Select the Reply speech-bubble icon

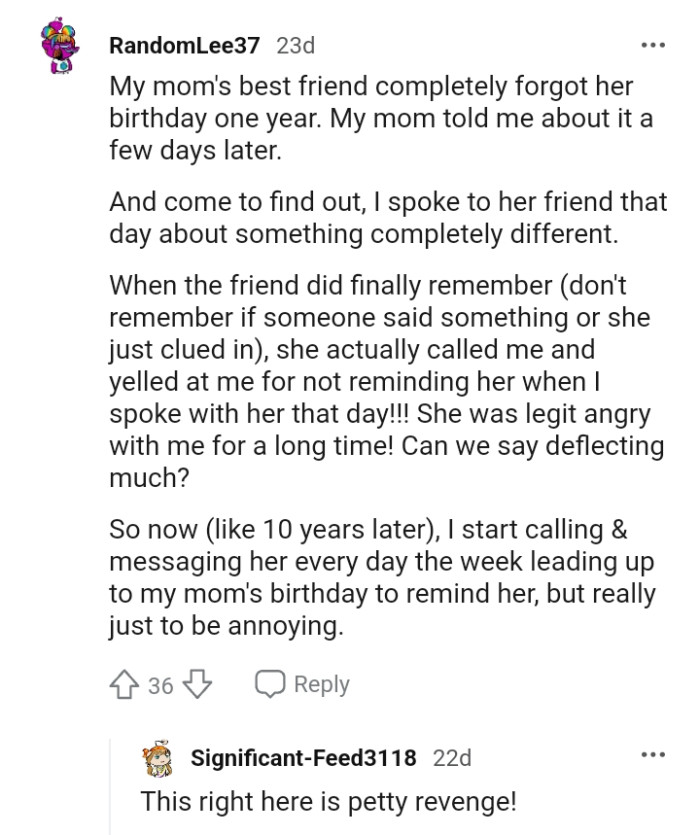(268, 684)
